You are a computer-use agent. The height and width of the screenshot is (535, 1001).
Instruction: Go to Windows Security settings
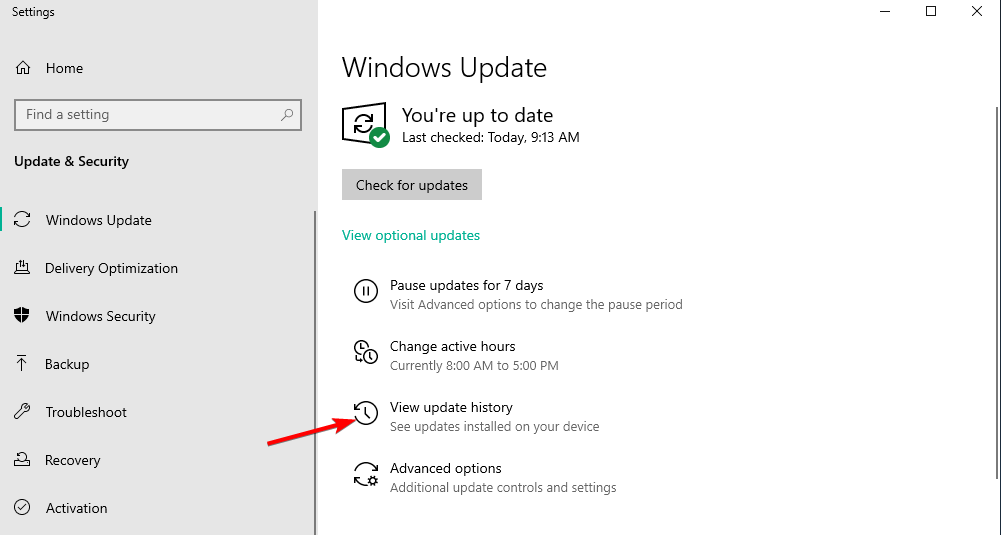(x=100, y=315)
